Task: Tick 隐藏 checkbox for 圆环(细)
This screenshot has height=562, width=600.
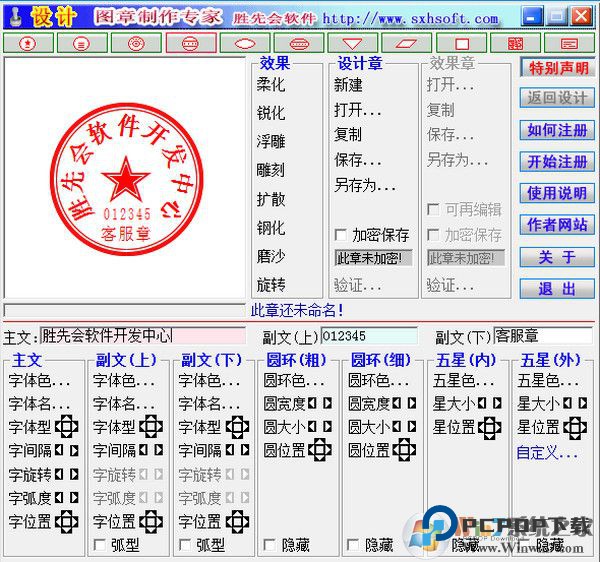Action: [353, 545]
